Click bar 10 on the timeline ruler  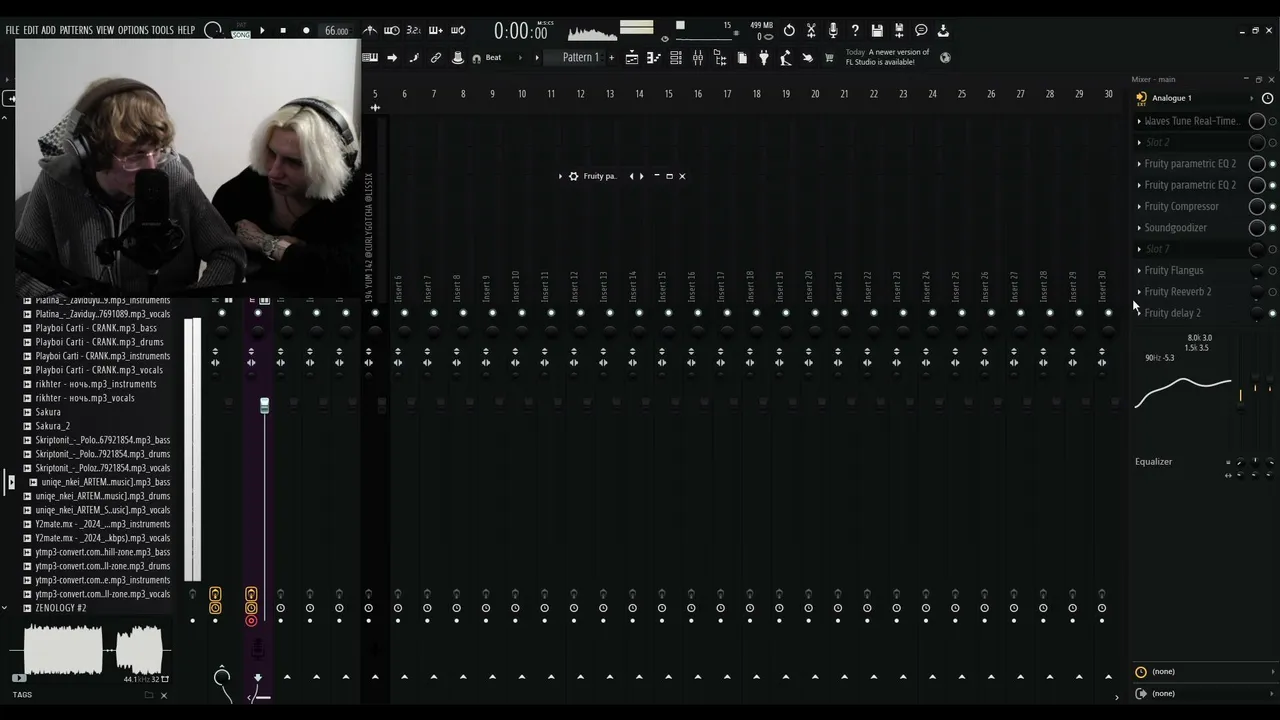521,94
